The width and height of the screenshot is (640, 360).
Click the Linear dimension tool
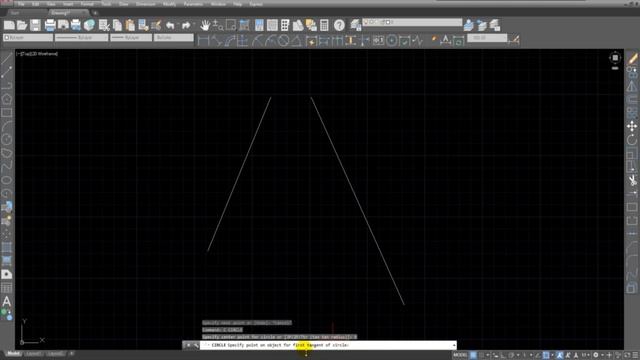pos(203,40)
